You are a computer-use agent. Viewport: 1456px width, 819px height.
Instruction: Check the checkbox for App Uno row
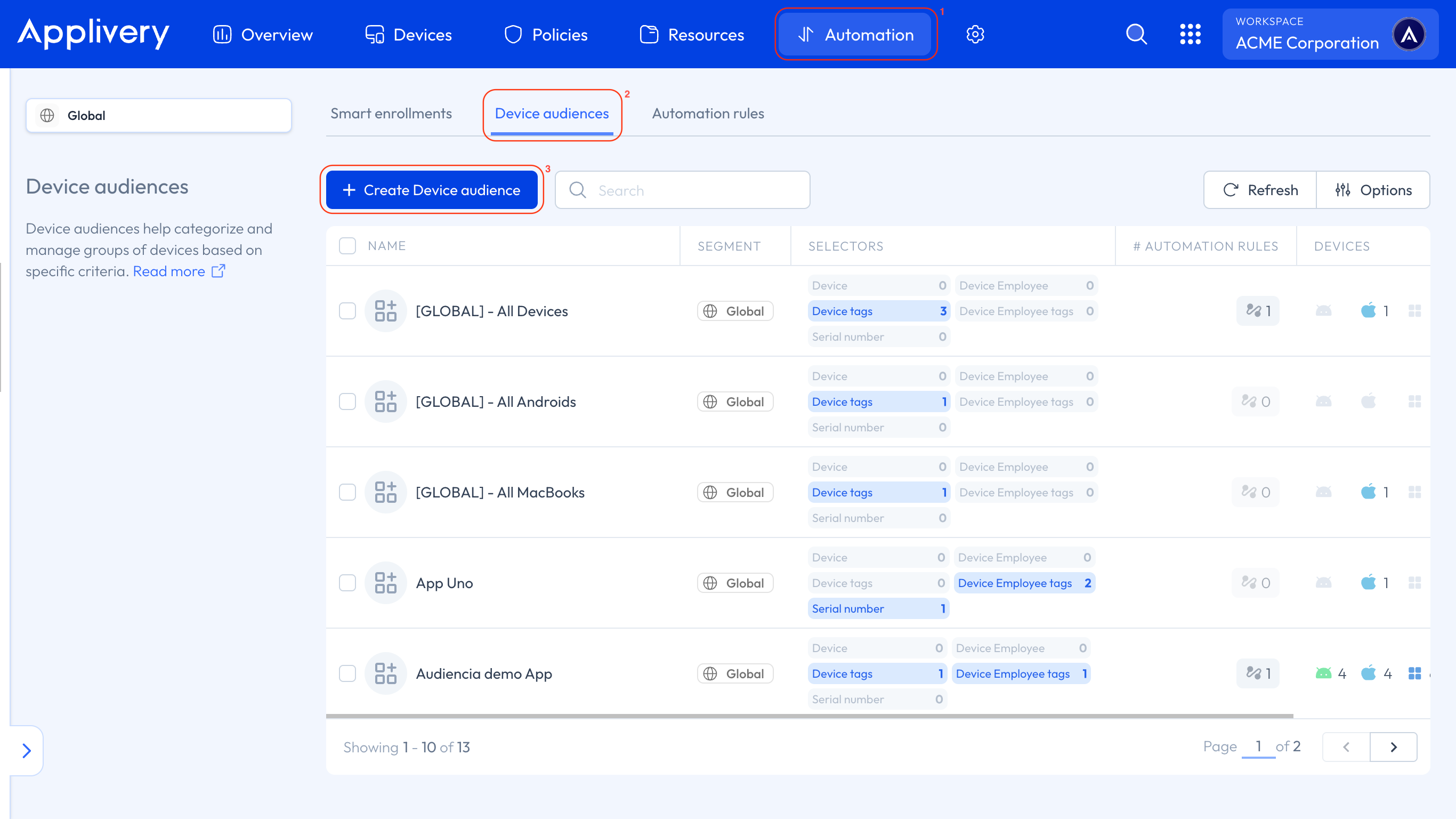[347, 583]
